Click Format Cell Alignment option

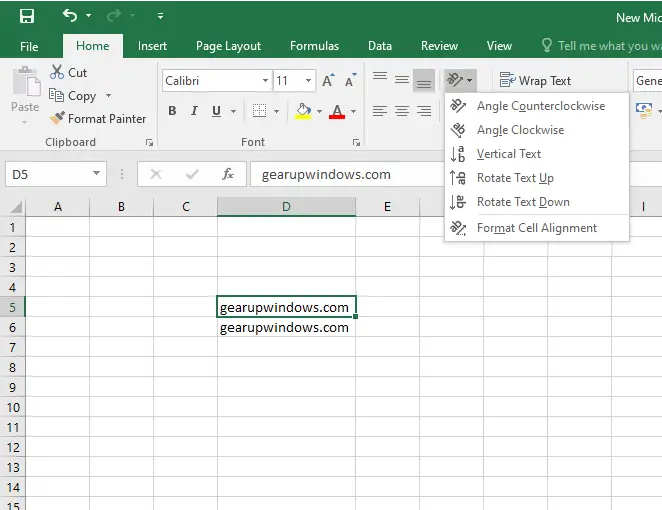(x=537, y=228)
